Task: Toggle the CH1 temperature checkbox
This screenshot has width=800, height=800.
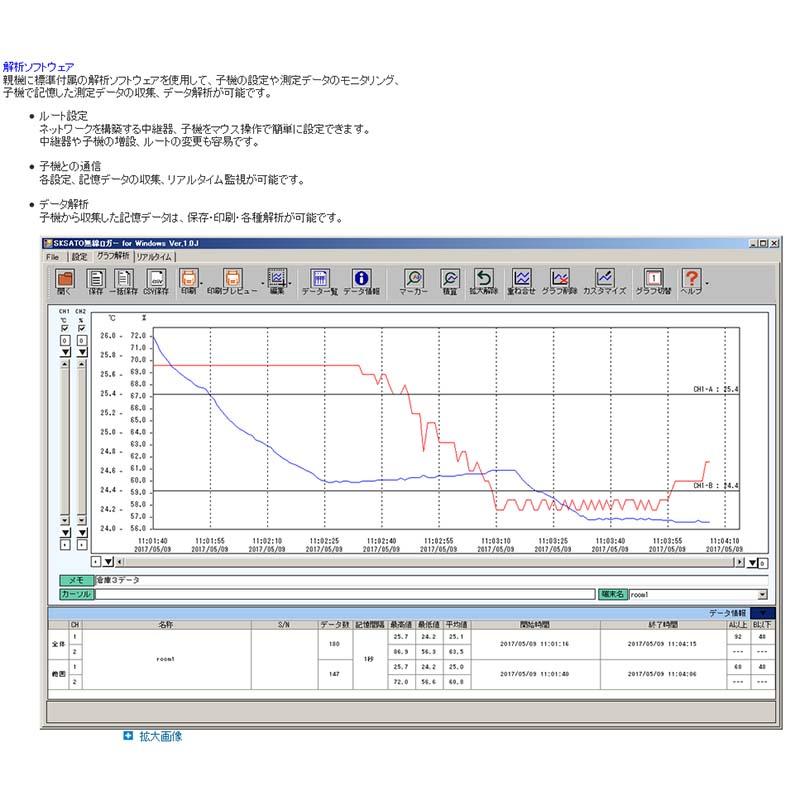Action: [65, 328]
